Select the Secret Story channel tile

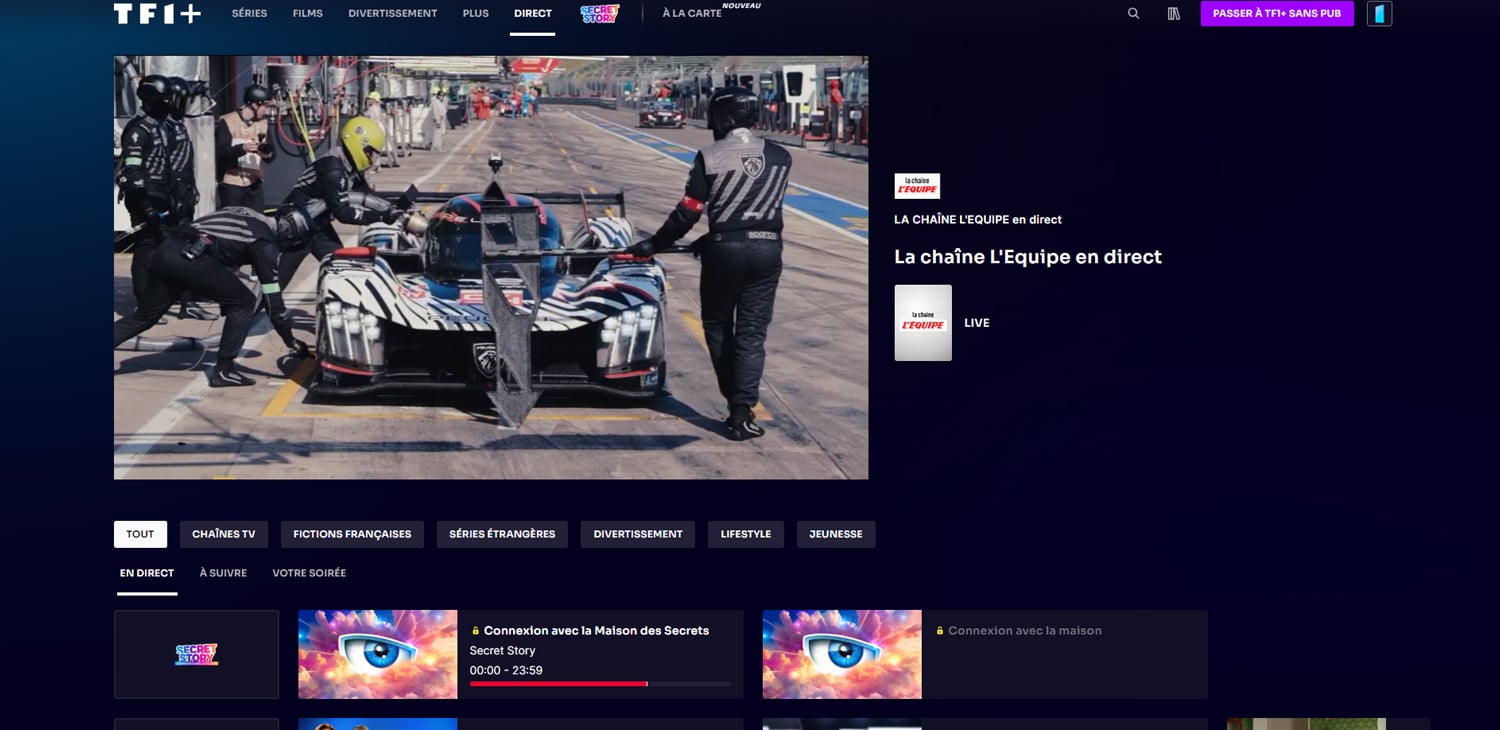click(196, 654)
